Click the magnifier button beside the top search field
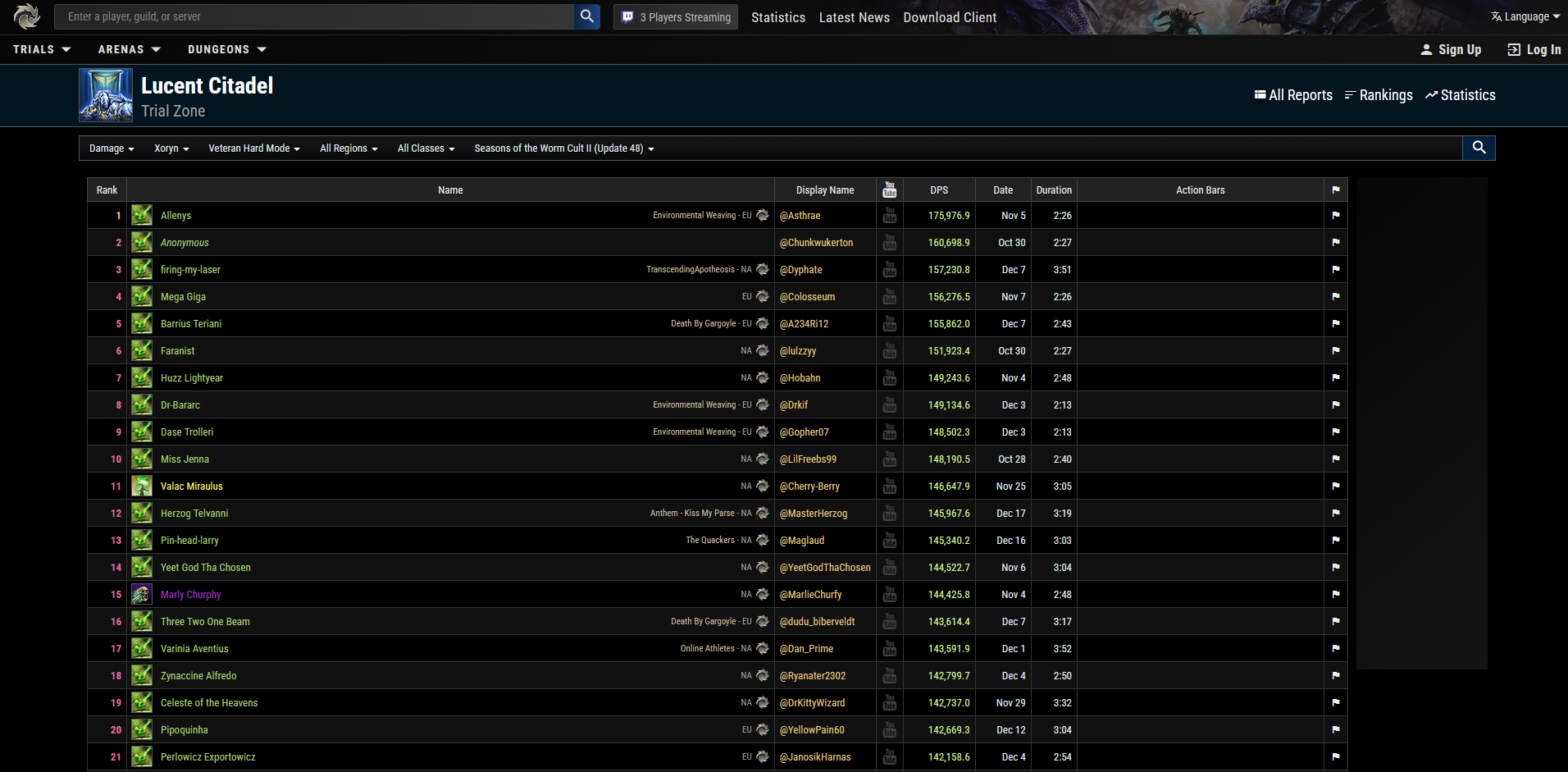 587,16
